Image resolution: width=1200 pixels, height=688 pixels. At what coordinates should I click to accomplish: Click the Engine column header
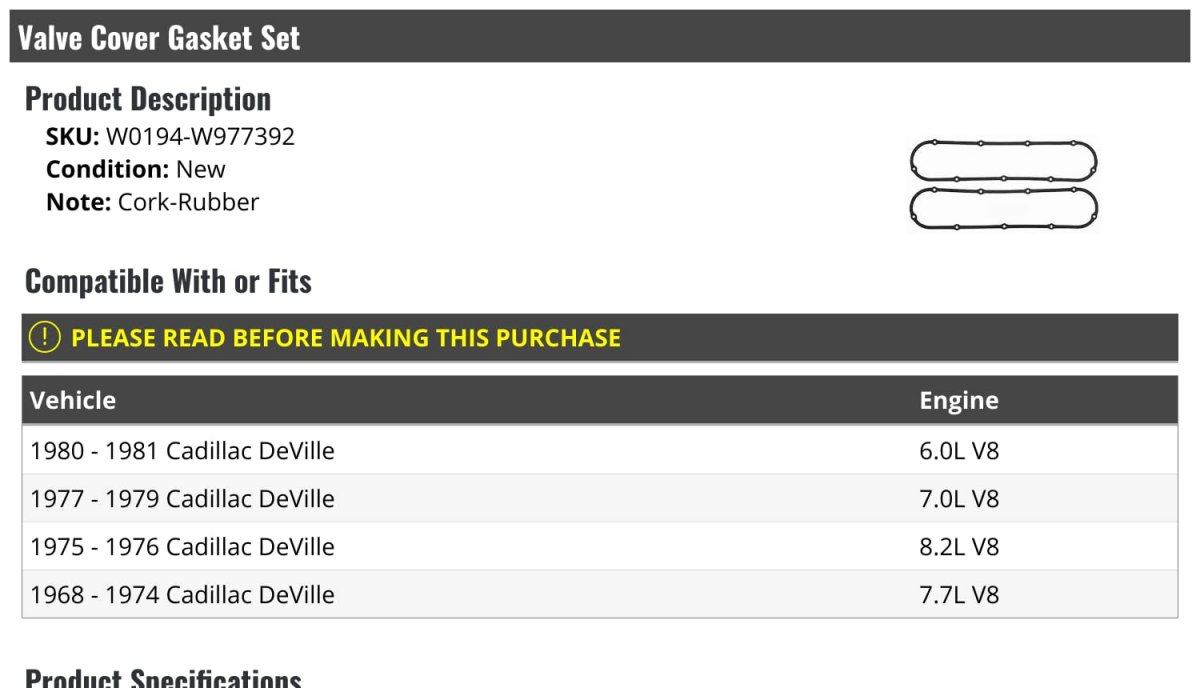click(x=959, y=401)
